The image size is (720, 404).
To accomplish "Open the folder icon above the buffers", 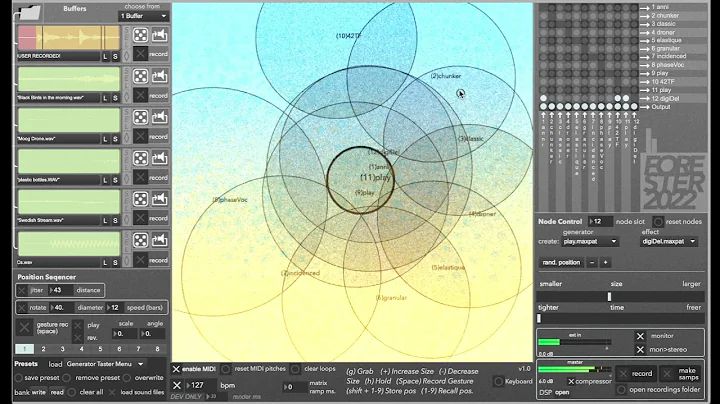I will pyautogui.click(x=29, y=12).
